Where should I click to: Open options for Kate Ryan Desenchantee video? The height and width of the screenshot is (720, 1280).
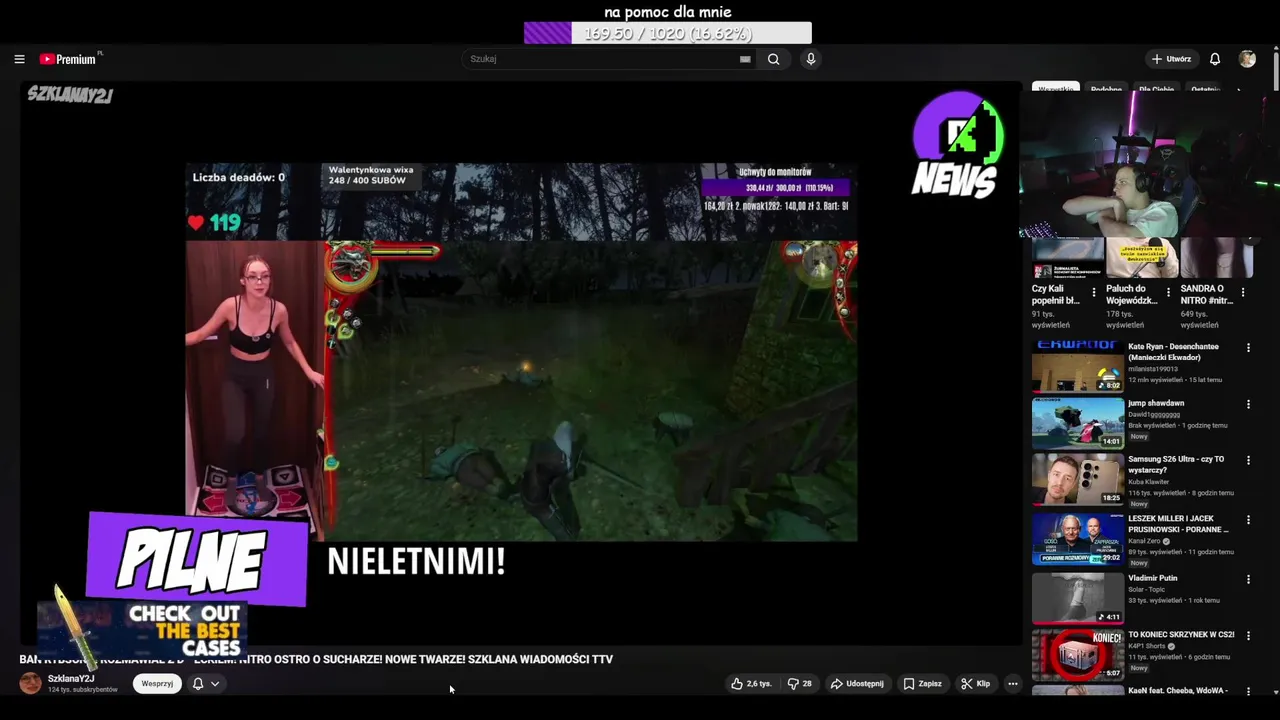1248,348
